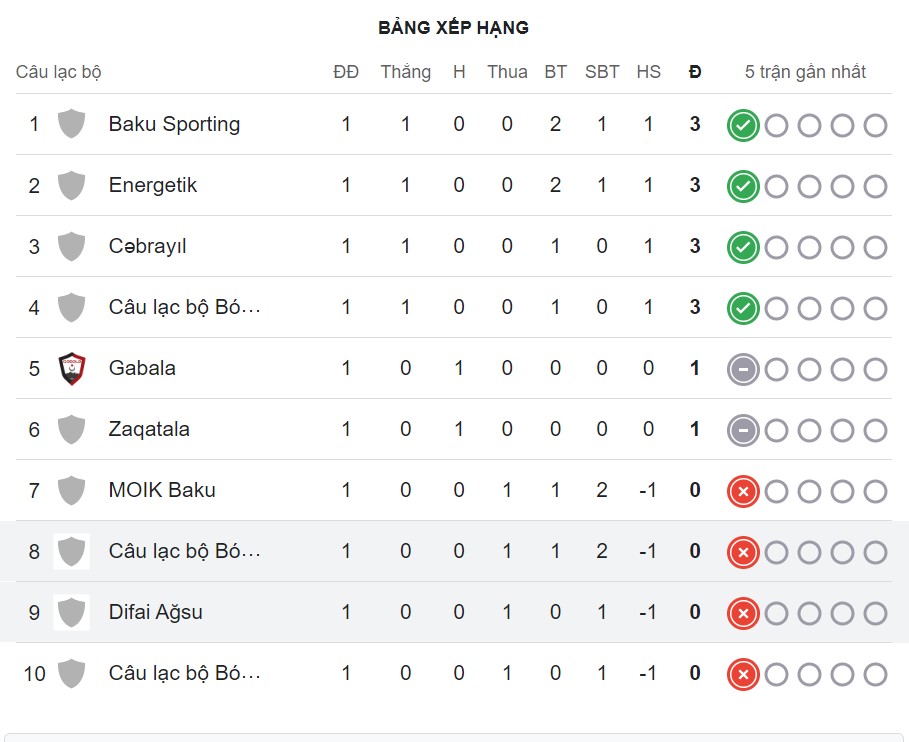Click Baku Sporting's green win icon
Viewport: 909px width, 742px height.
click(x=743, y=126)
